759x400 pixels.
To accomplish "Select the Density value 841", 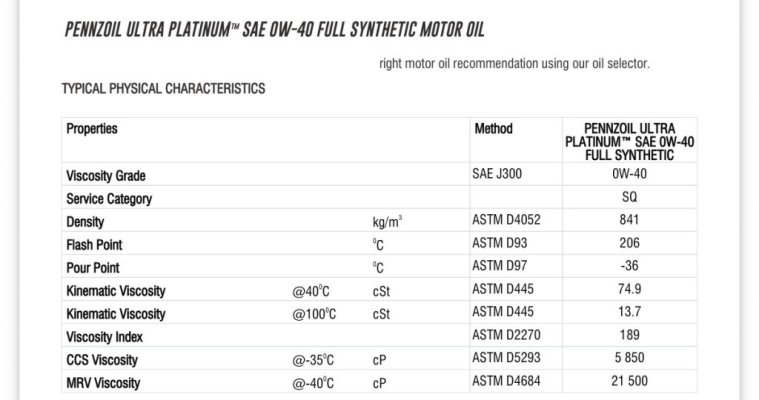I will 629,220.
